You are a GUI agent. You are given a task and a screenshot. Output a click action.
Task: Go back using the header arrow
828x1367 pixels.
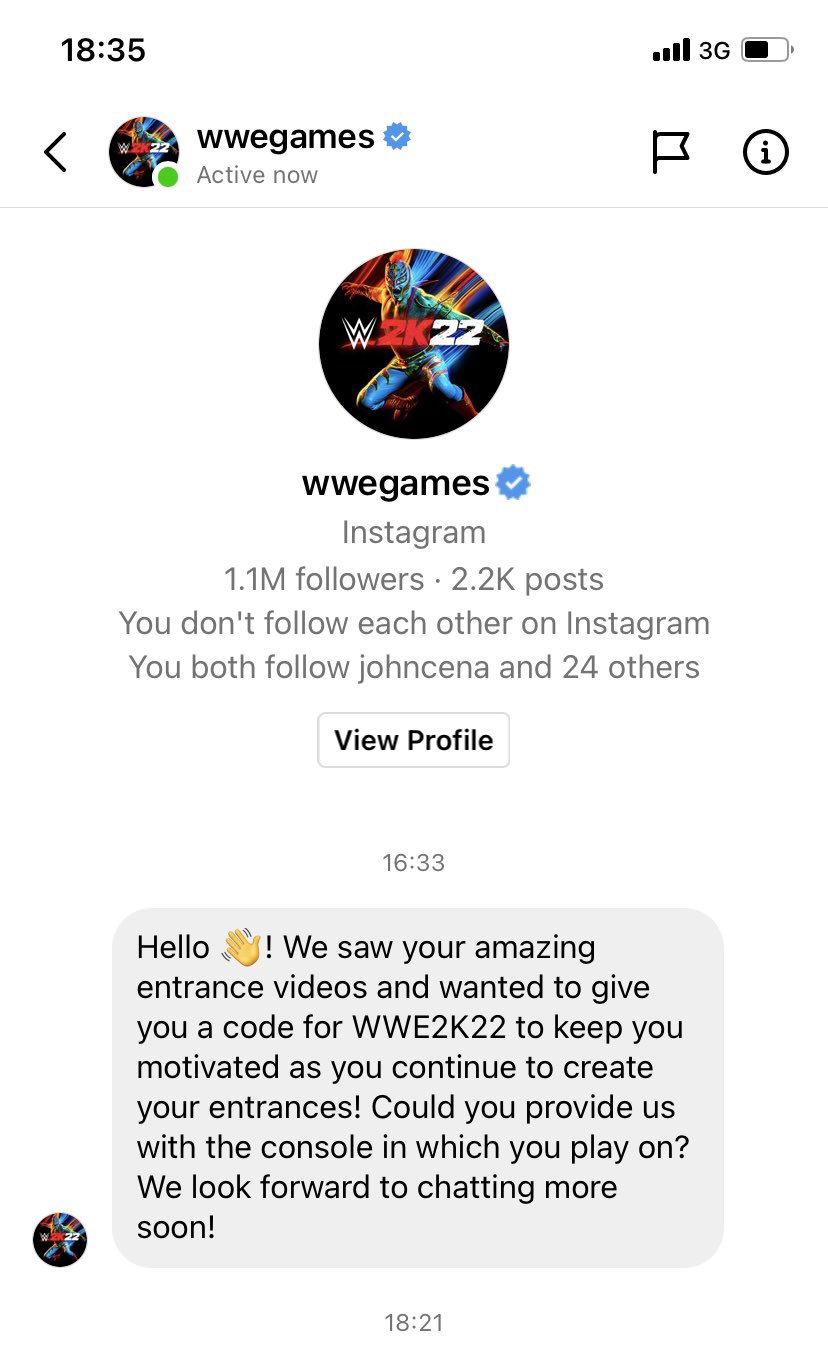pyautogui.click(x=56, y=152)
